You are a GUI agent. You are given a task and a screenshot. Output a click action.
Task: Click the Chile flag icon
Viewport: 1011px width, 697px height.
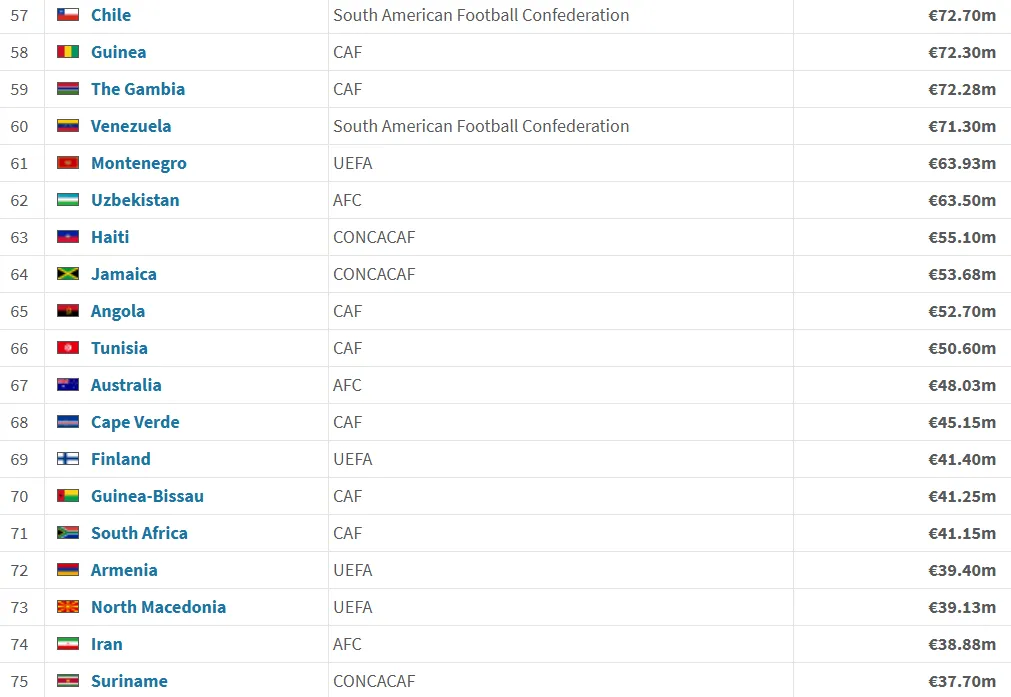click(68, 15)
